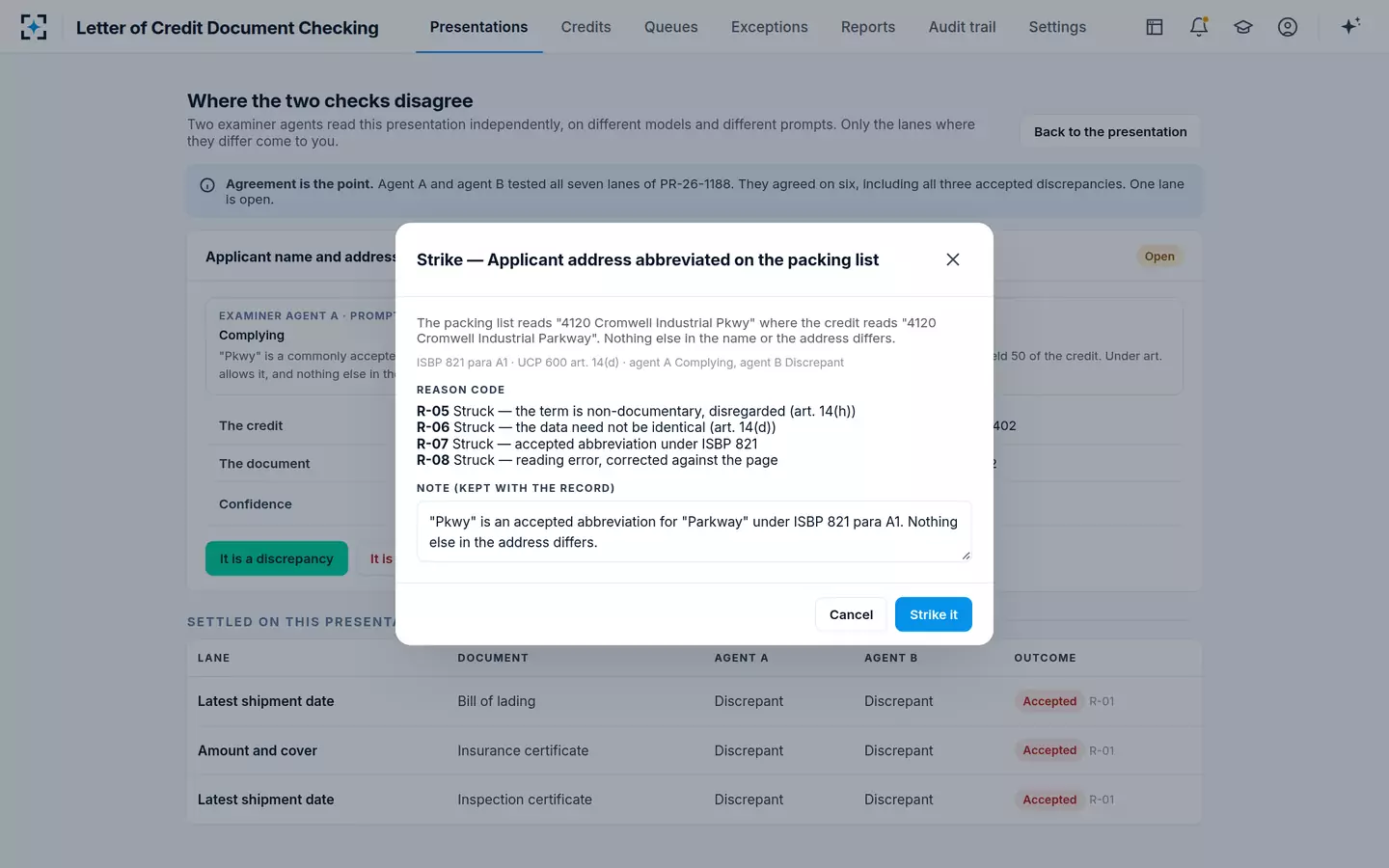Click the AGENT B column header

890,658
